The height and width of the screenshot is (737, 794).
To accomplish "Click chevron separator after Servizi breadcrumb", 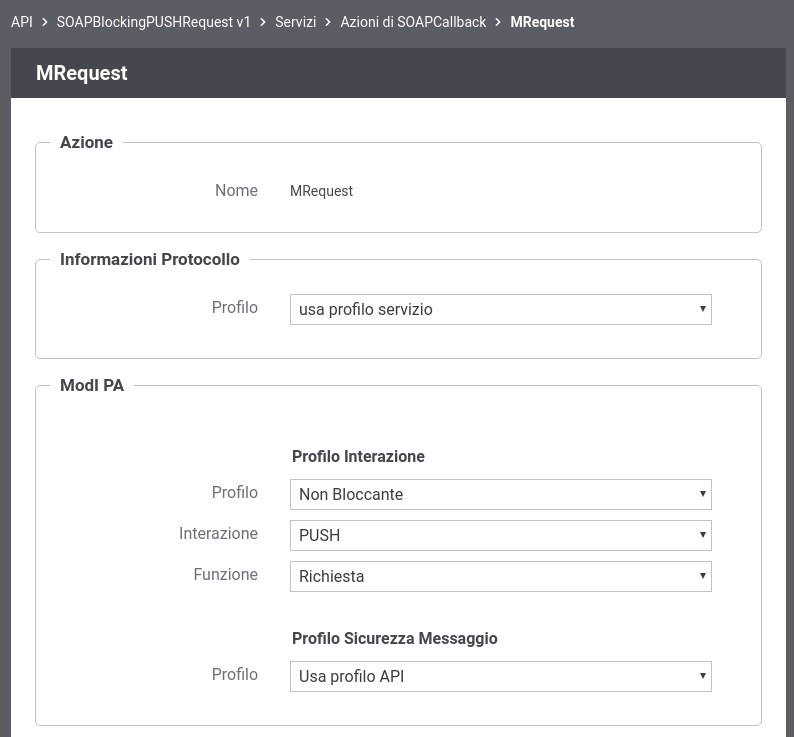I will pos(328,22).
